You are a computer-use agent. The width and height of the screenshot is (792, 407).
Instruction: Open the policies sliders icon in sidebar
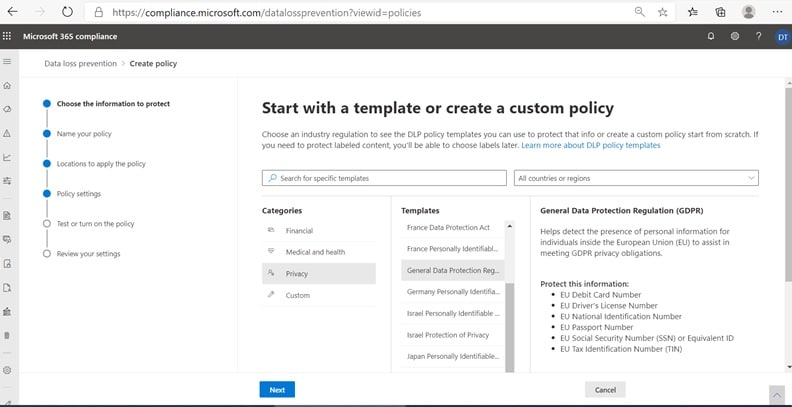[x=7, y=181]
